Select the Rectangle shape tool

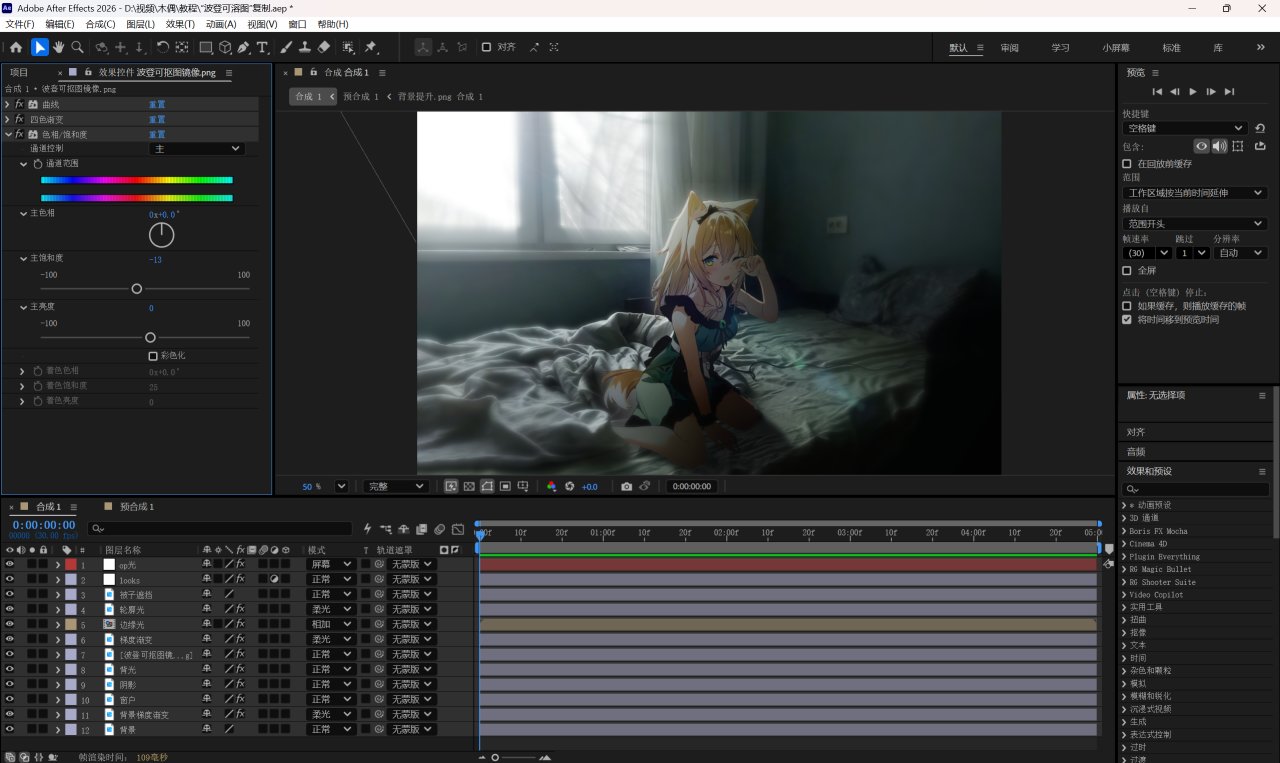tap(206, 47)
